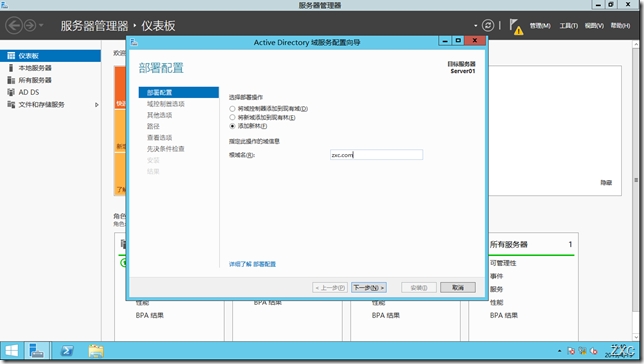The height and width of the screenshot is (364, 644).
Task: Open the navigation history dropdown arrow
Action: click(x=41, y=25)
